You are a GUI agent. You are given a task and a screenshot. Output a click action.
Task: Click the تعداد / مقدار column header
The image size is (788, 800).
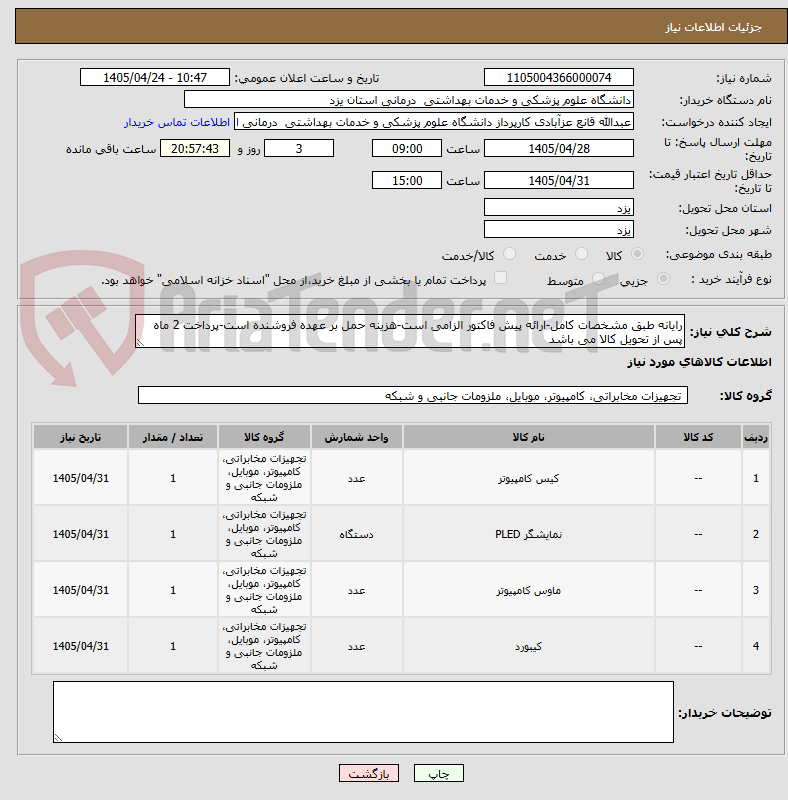(173, 437)
